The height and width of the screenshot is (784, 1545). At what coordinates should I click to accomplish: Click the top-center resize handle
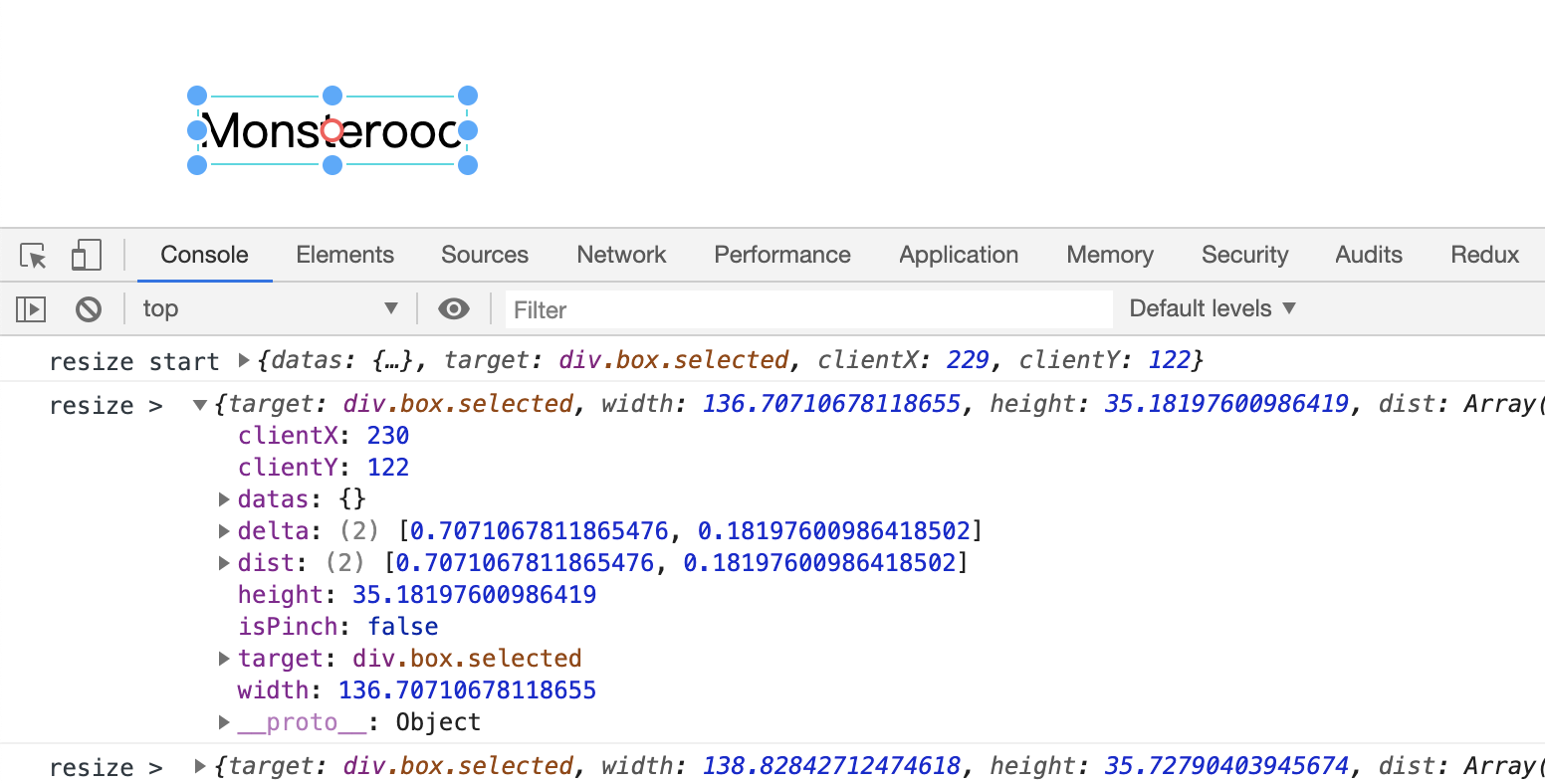(x=332, y=96)
